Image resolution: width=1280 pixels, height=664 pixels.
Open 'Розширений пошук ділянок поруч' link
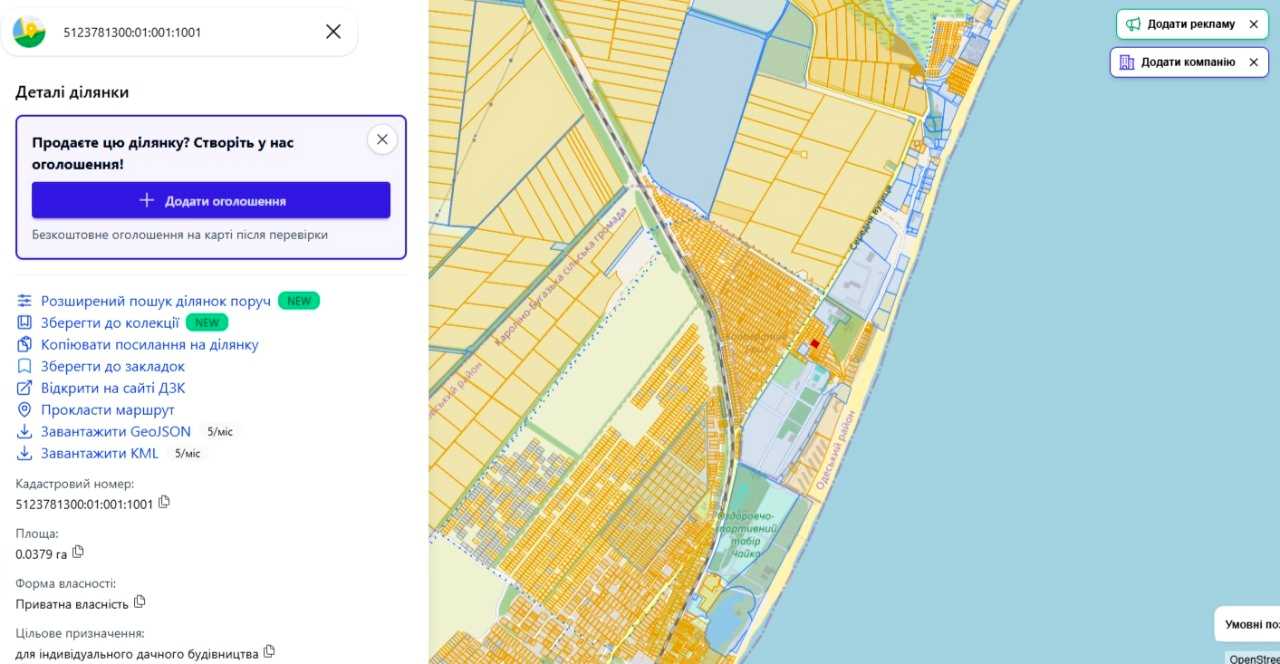coord(156,301)
